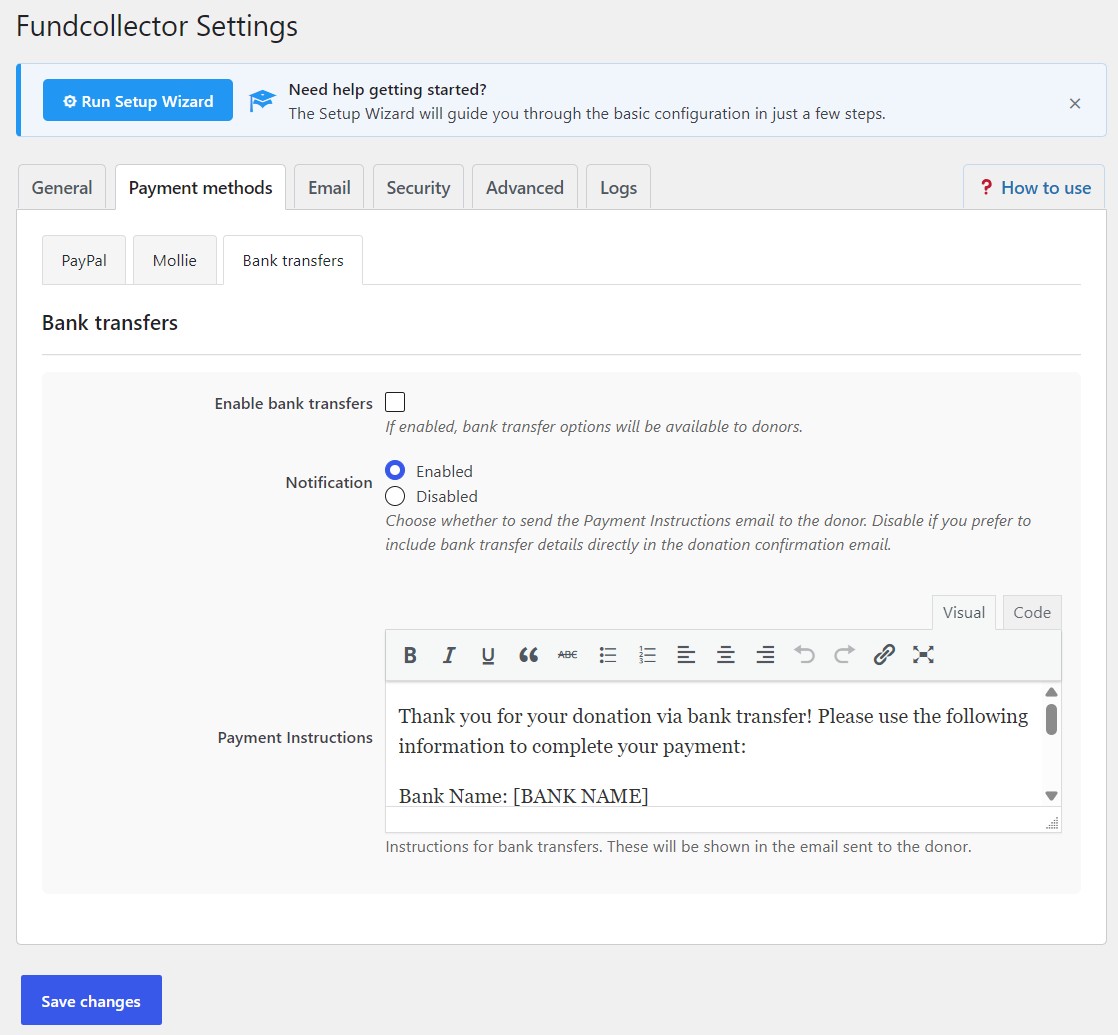The width and height of the screenshot is (1118, 1035).
Task: Select the Disabled notification radio
Action: (395, 496)
